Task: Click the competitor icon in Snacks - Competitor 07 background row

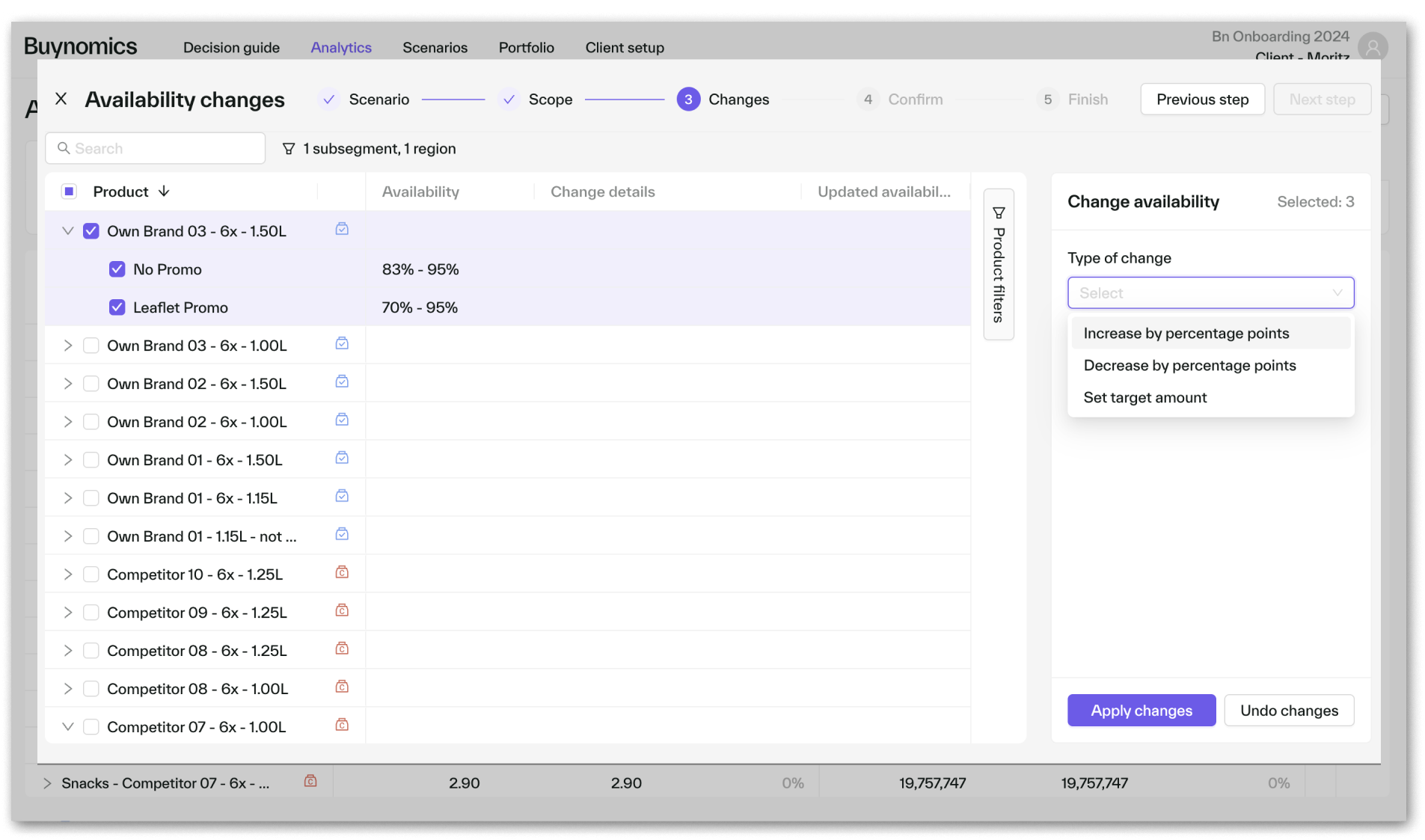Action: (x=310, y=782)
